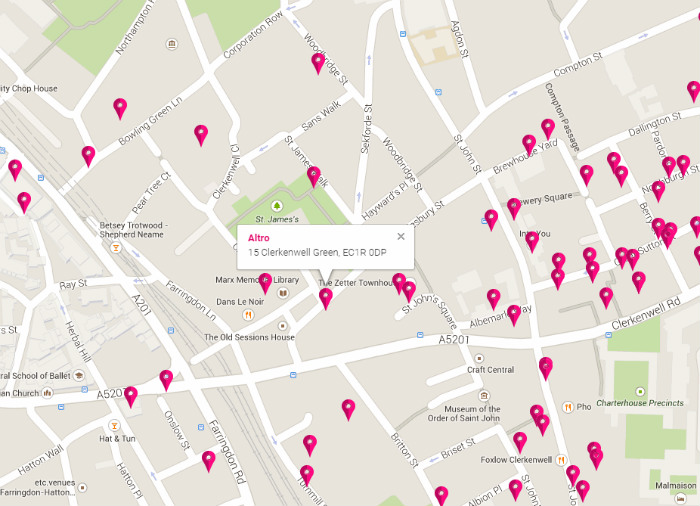The image size is (700, 506).
Task: Click the Dans Le Noir place label
Action: click(x=240, y=302)
